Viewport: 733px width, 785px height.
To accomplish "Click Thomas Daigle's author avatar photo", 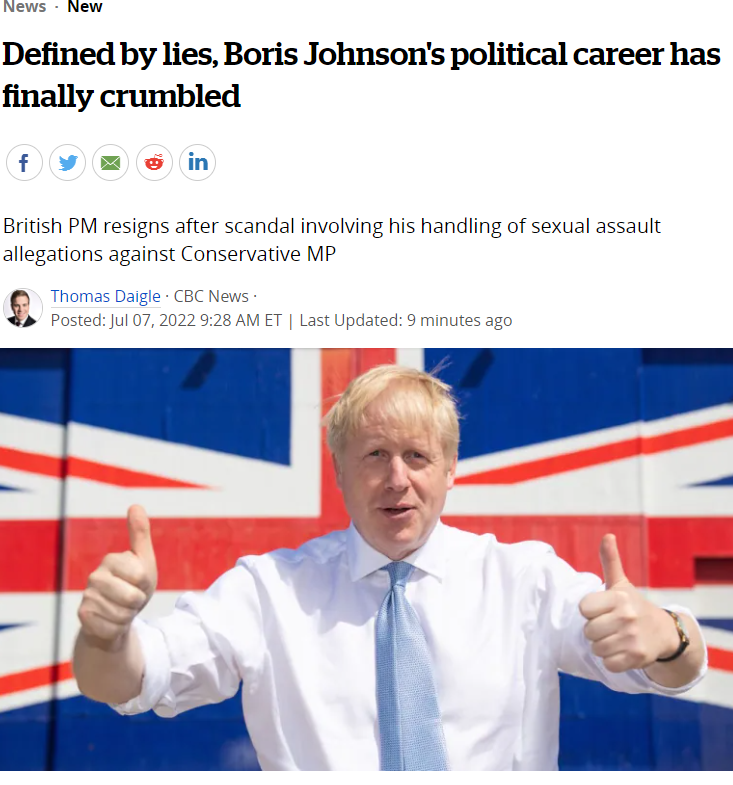I will (23, 308).
